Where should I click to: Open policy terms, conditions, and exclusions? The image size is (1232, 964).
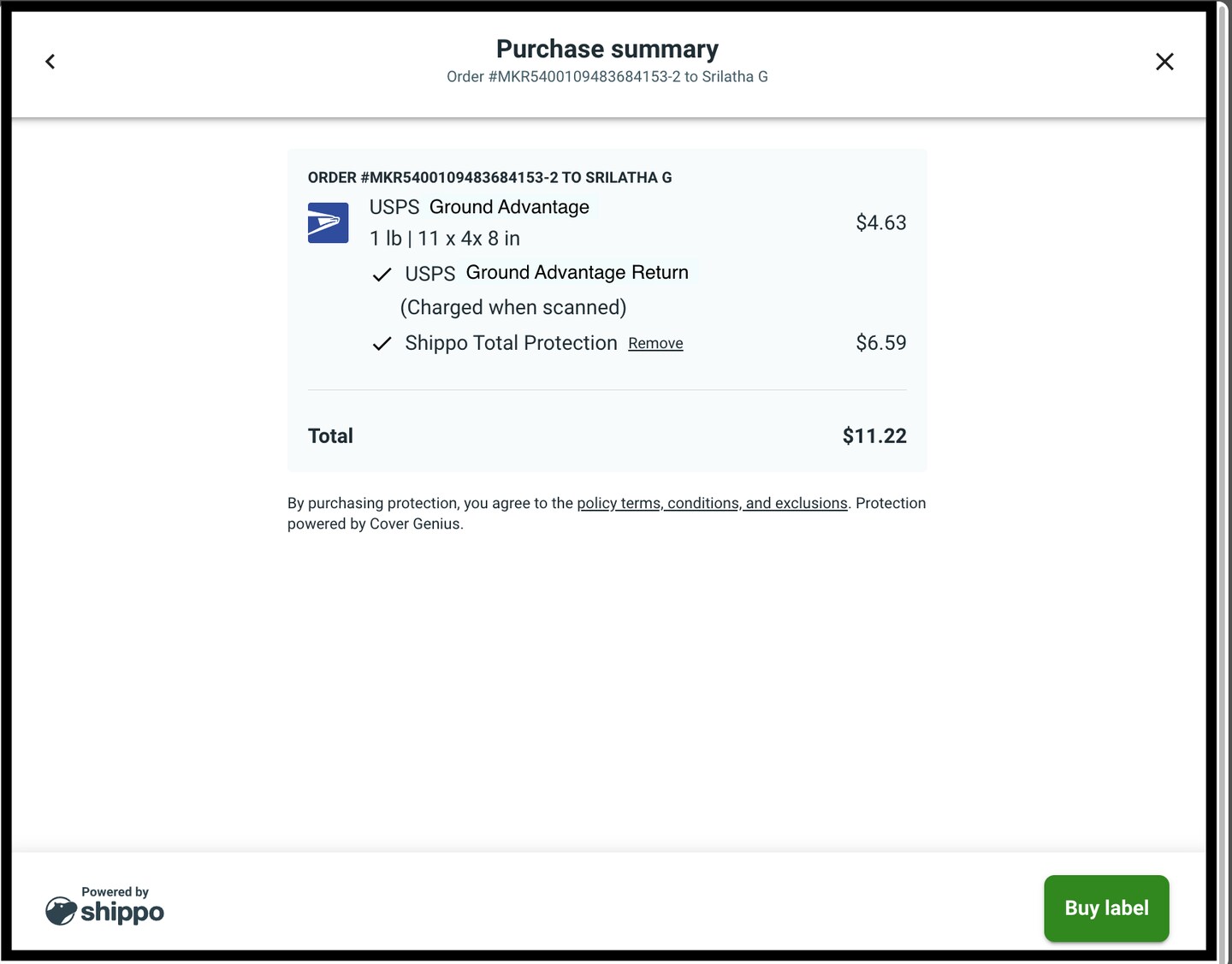(x=713, y=503)
